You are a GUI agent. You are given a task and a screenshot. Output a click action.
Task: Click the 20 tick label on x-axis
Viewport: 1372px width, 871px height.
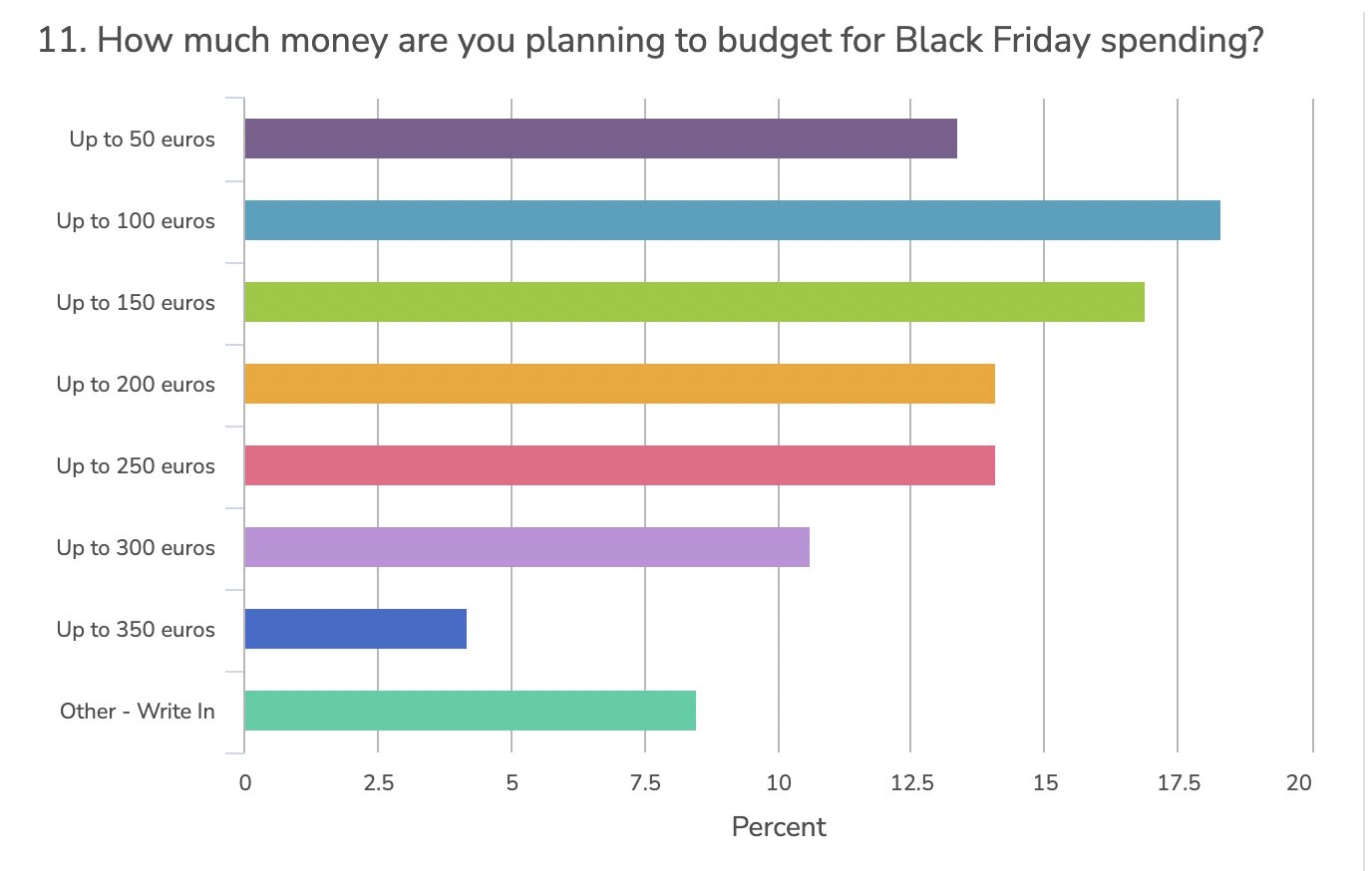(1299, 783)
